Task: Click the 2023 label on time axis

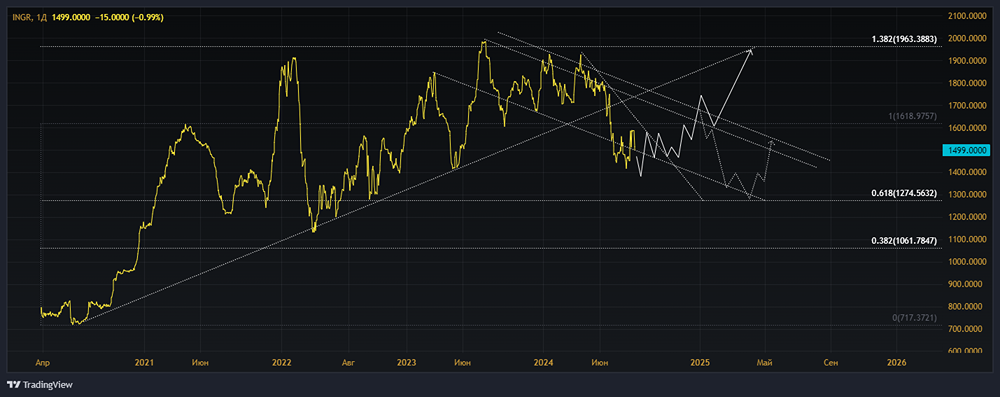Action: click(406, 363)
